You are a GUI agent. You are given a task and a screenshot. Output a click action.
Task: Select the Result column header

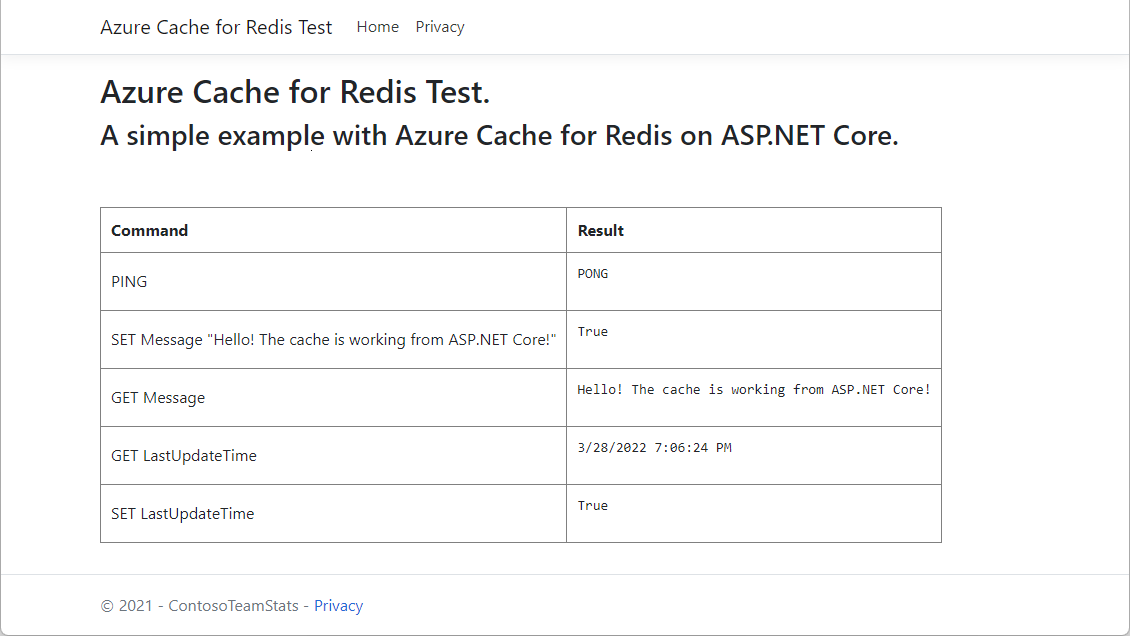click(x=600, y=230)
